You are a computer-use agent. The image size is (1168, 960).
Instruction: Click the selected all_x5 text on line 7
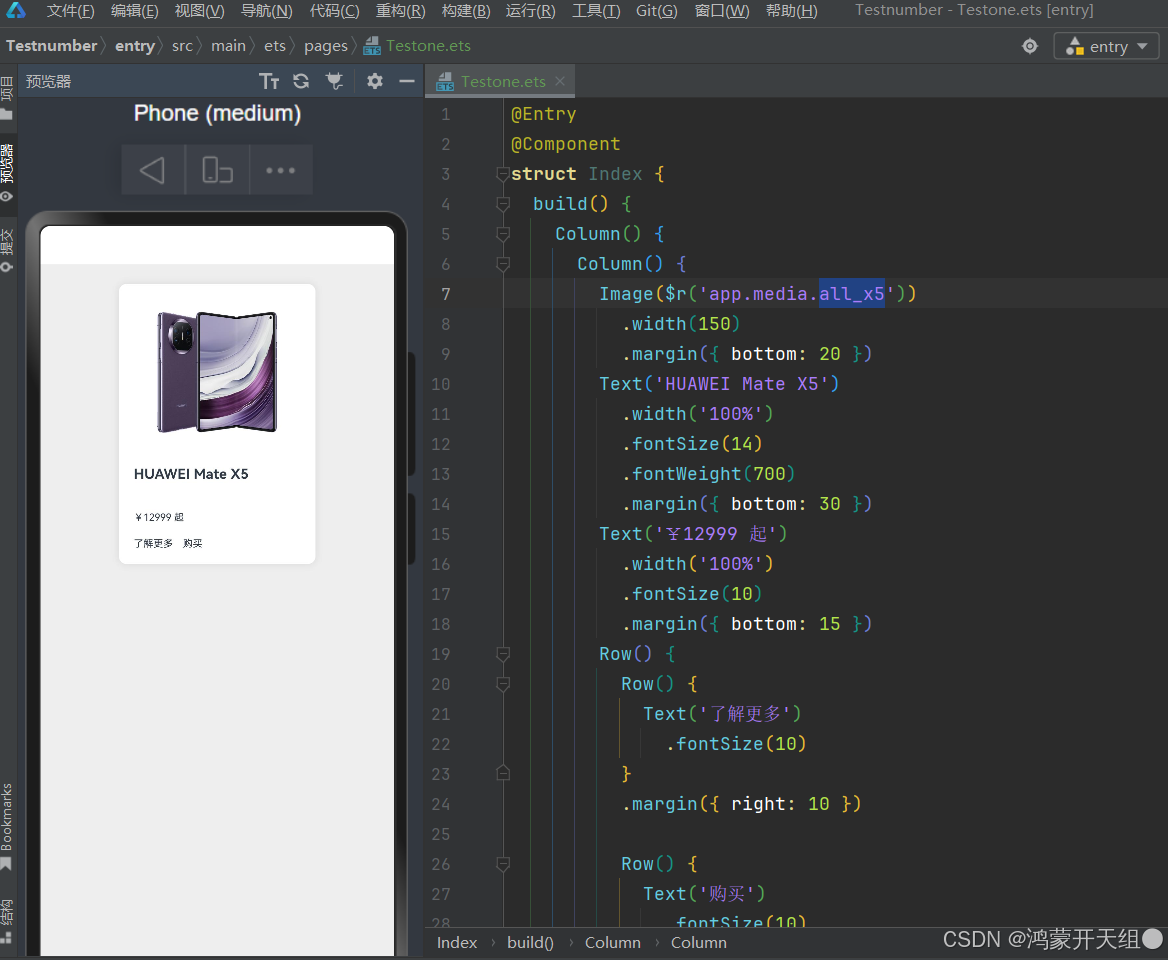(851, 294)
